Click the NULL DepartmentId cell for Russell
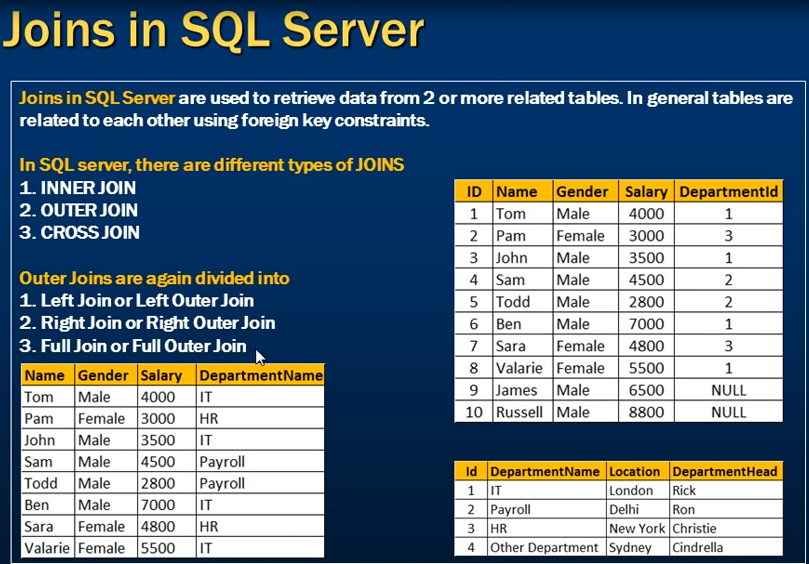Screen dimensions: 809x564 click(x=729, y=412)
